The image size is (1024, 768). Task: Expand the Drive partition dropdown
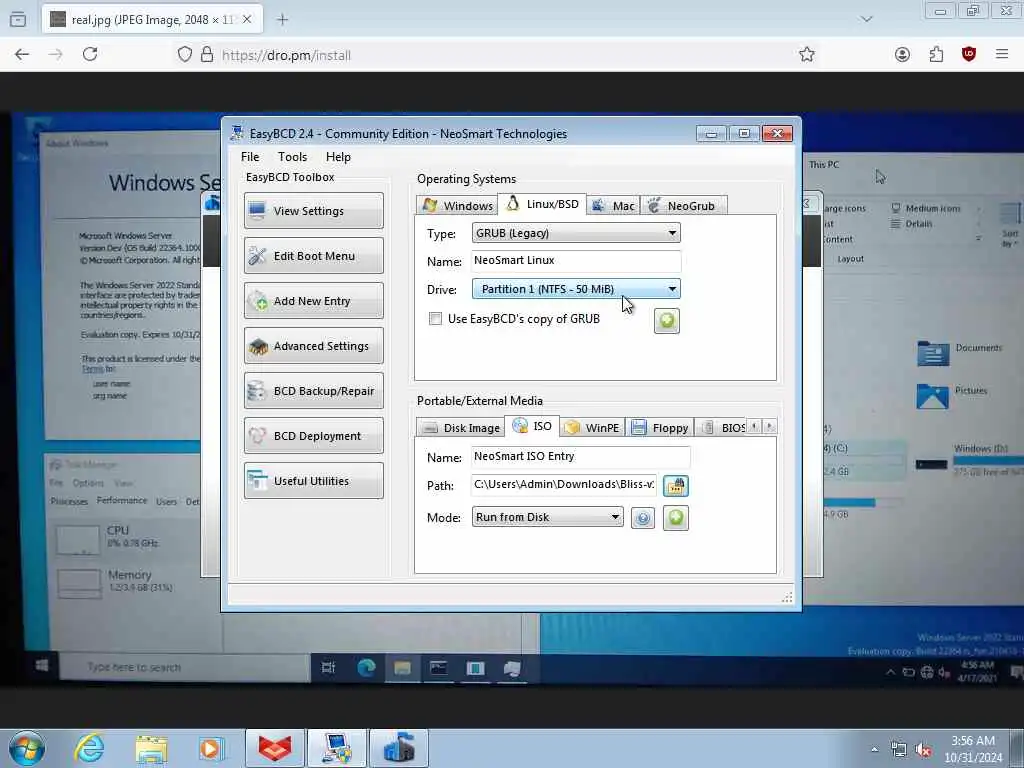pyautogui.click(x=576, y=289)
